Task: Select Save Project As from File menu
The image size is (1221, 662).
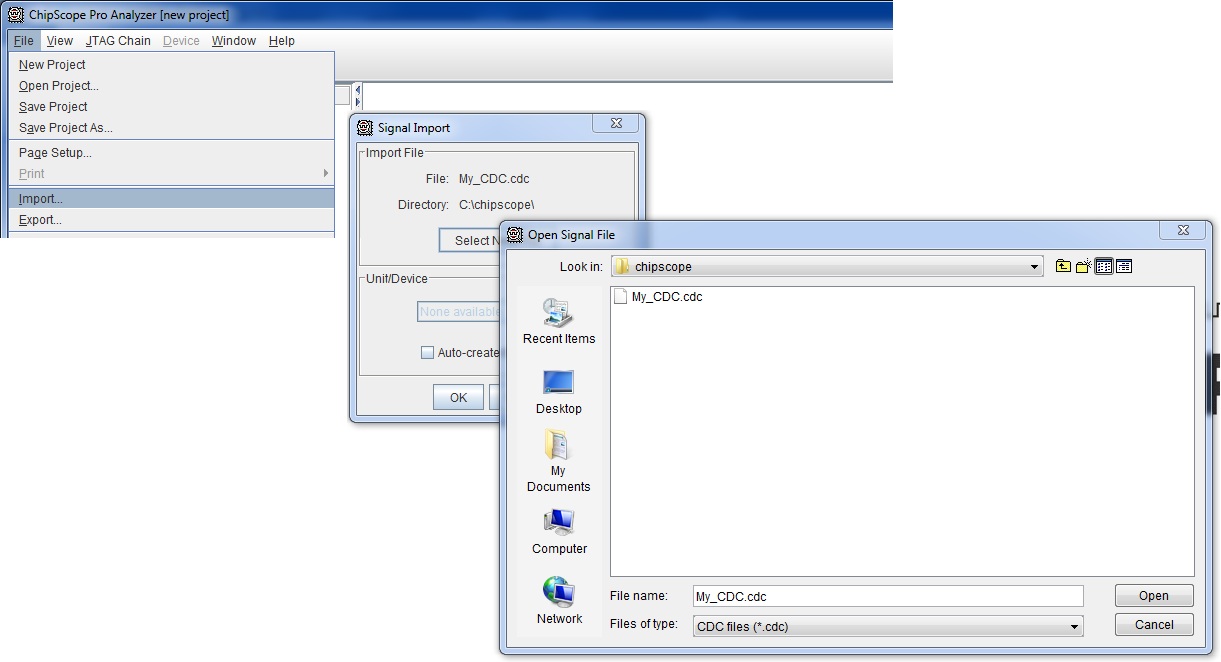Action: pyautogui.click(x=66, y=128)
